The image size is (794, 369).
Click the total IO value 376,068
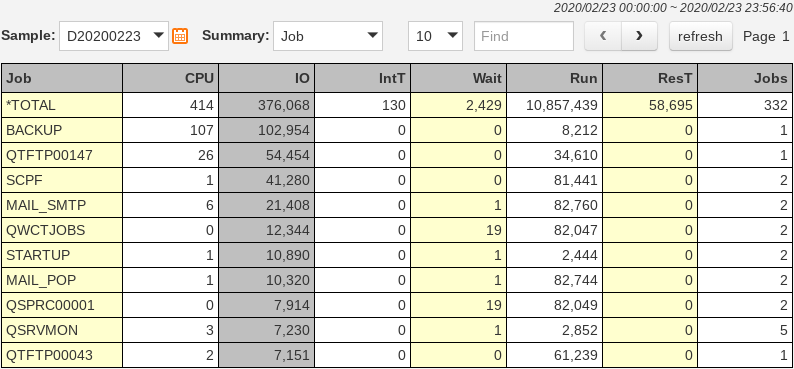click(284, 105)
